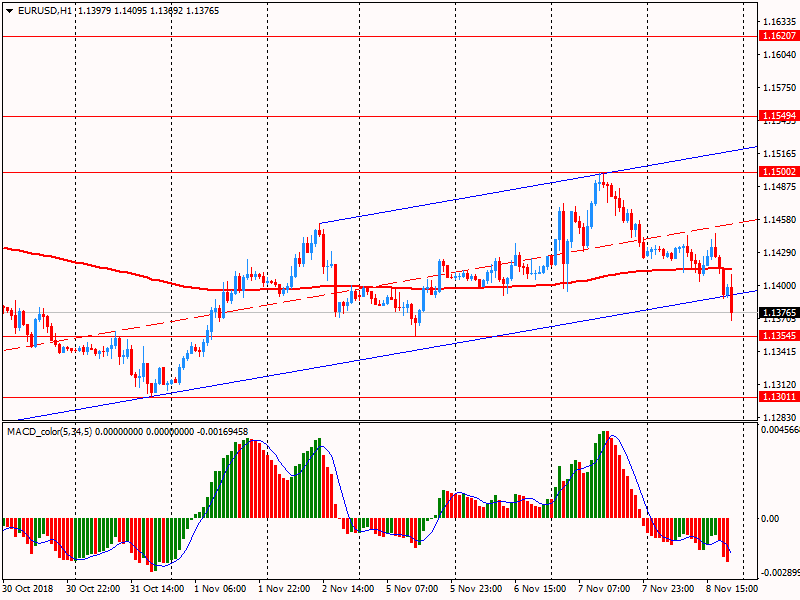Viewport: 800px width, 600px height.
Task: Click the 1.14000 price axis value
Action: point(777,286)
